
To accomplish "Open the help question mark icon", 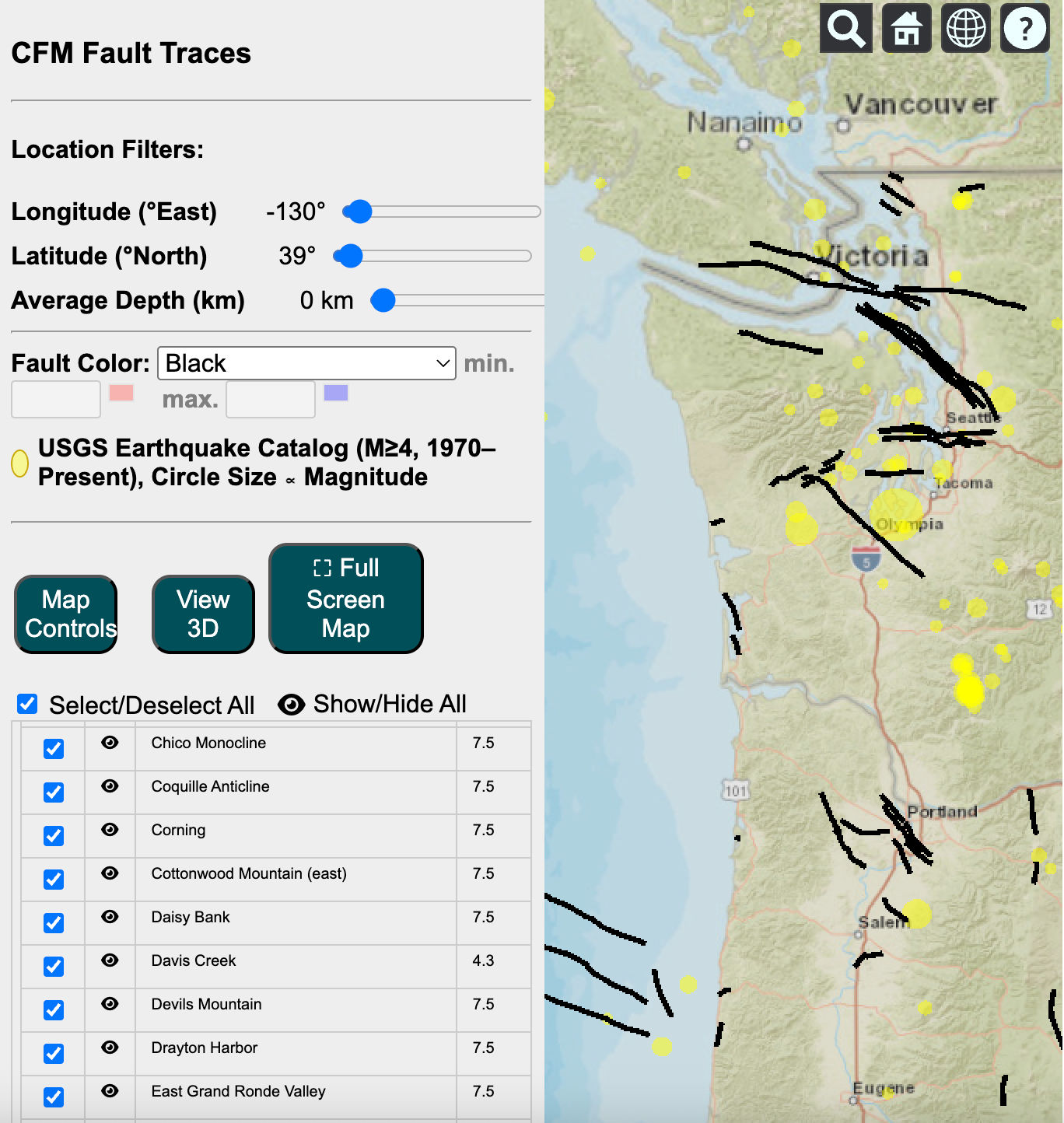I will point(1024,29).
